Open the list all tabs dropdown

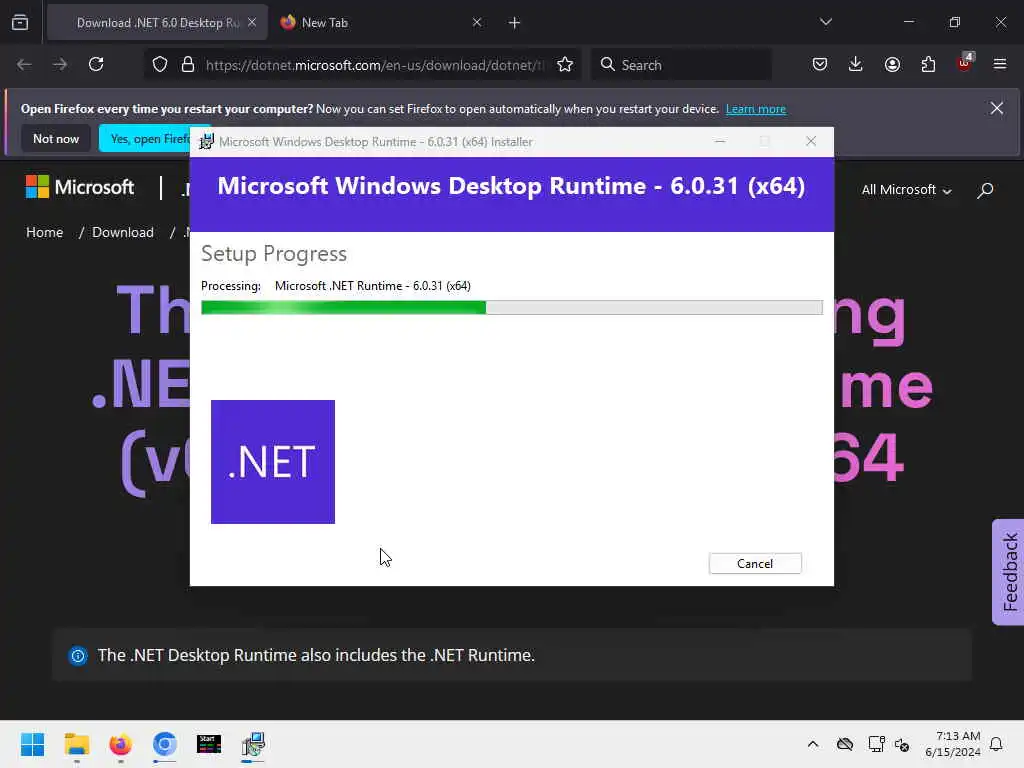tap(825, 22)
